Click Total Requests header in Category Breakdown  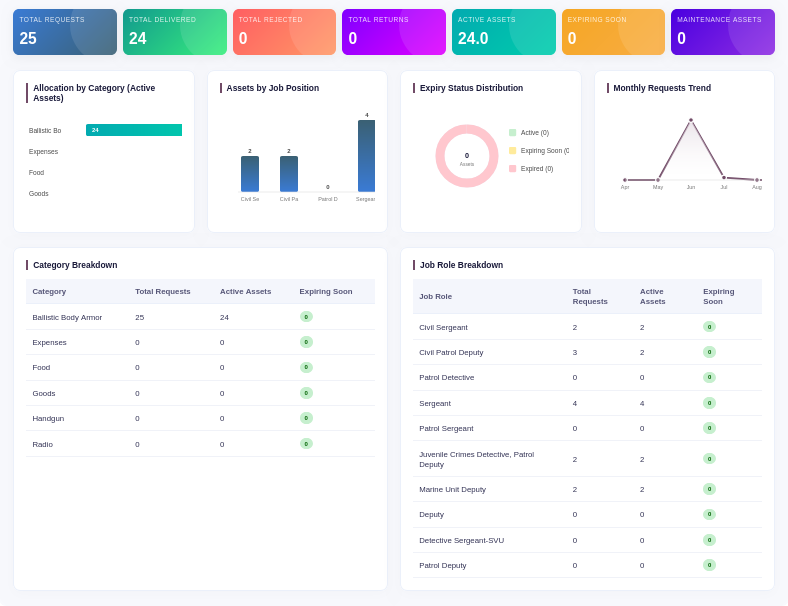(x=163, y=291)
